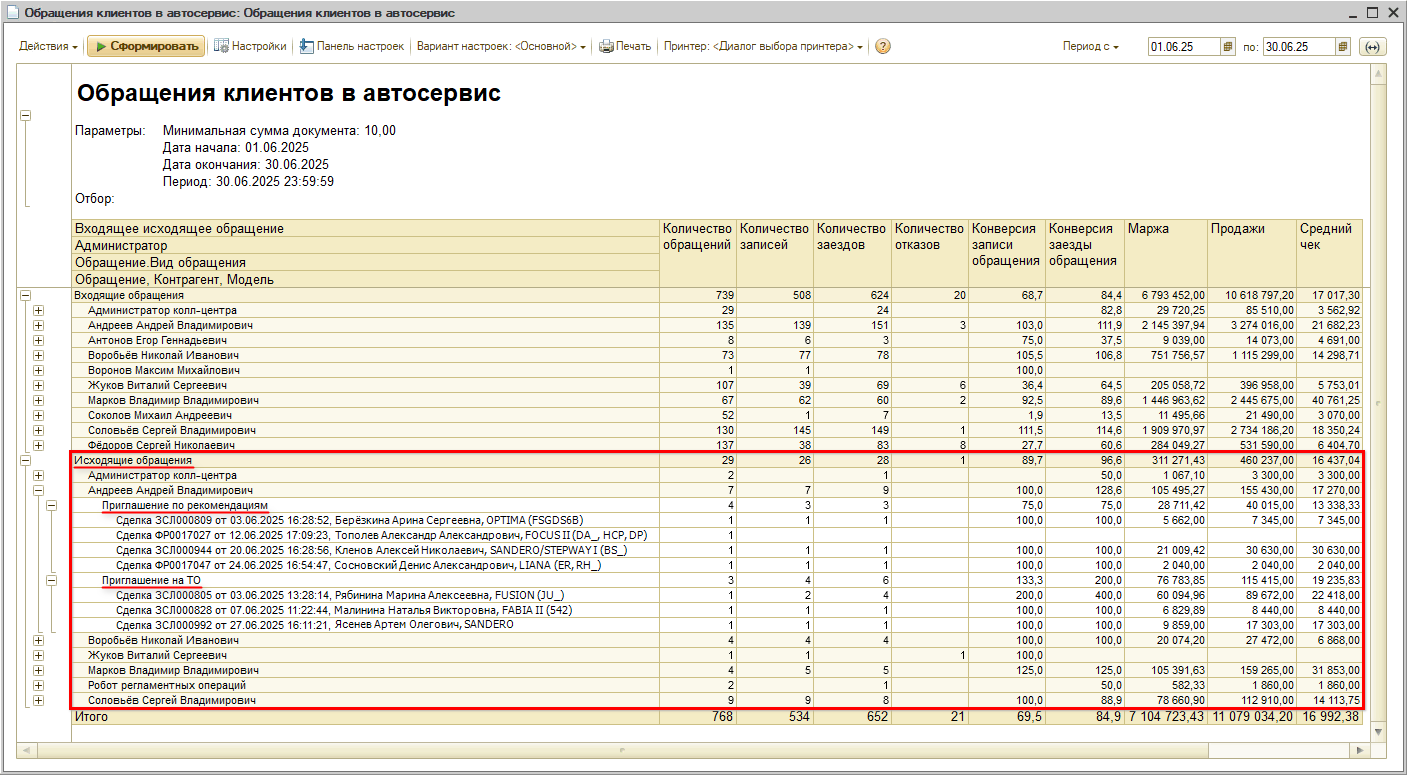Screen dimensions: 1407x775
Task: Select the deal row 'Сделка ЗСЛ000992' for Ясенев
Action: (x=315, y=625)
